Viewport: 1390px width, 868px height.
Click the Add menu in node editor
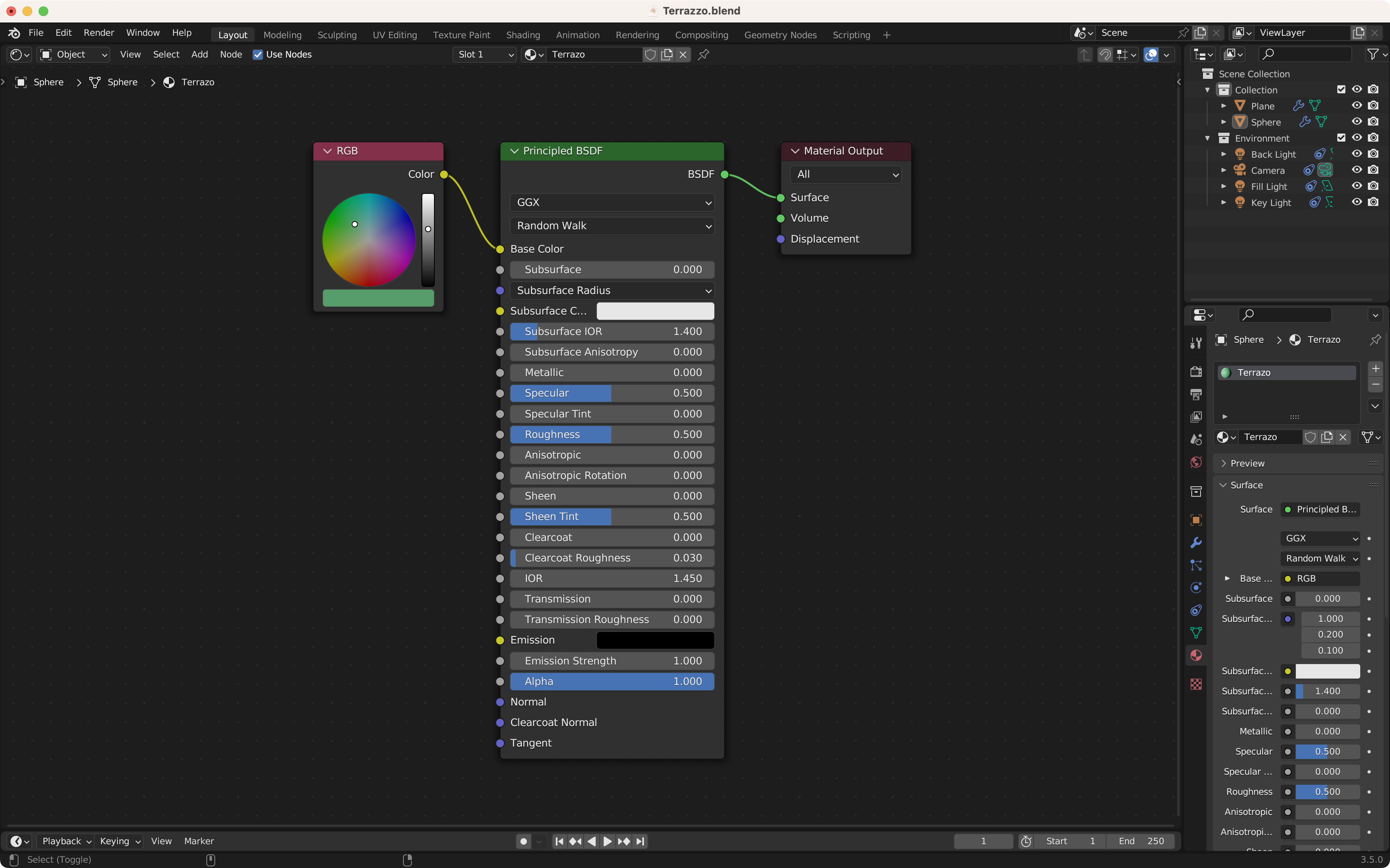tap(199, 55)
